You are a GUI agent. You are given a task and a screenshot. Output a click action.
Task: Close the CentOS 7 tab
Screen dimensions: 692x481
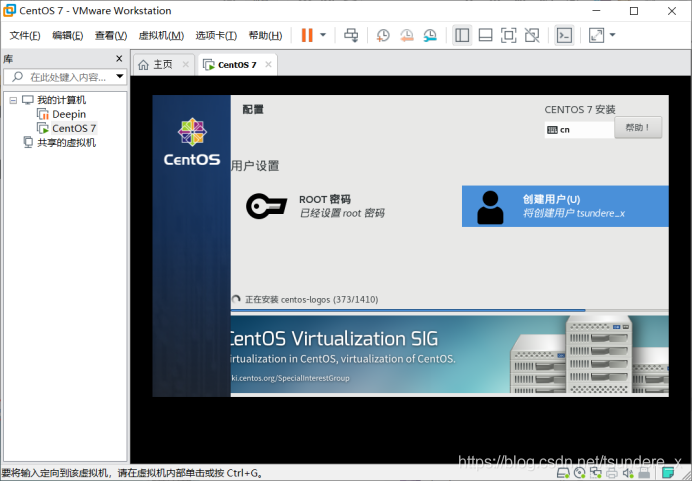point(268,64)
